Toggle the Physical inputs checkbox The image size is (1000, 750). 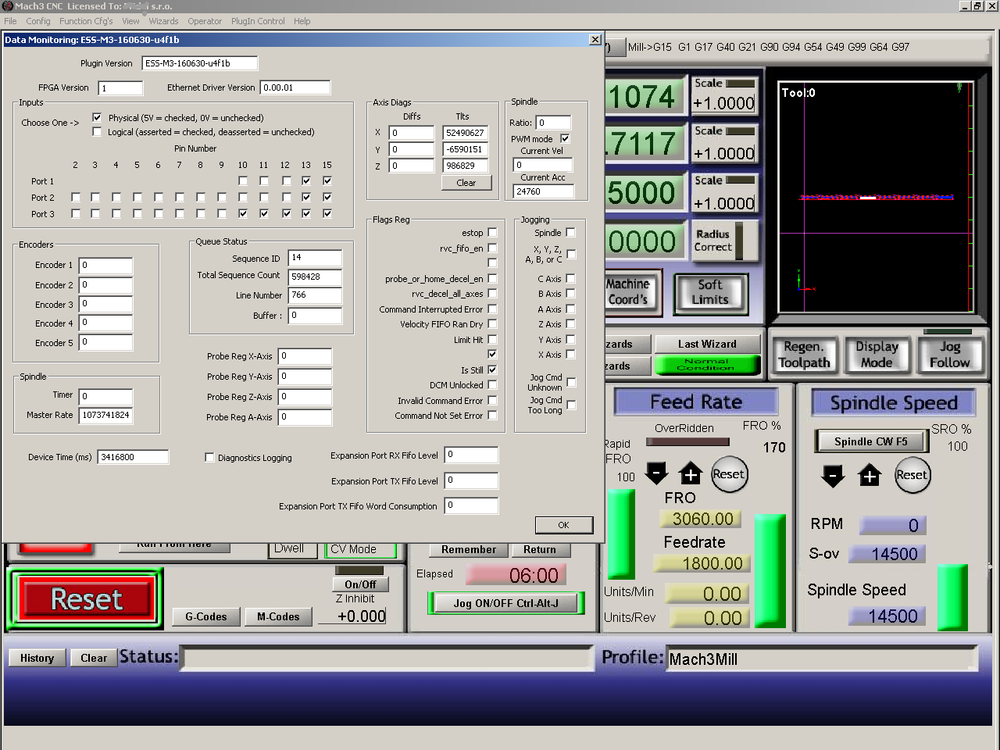click(97, 117)
